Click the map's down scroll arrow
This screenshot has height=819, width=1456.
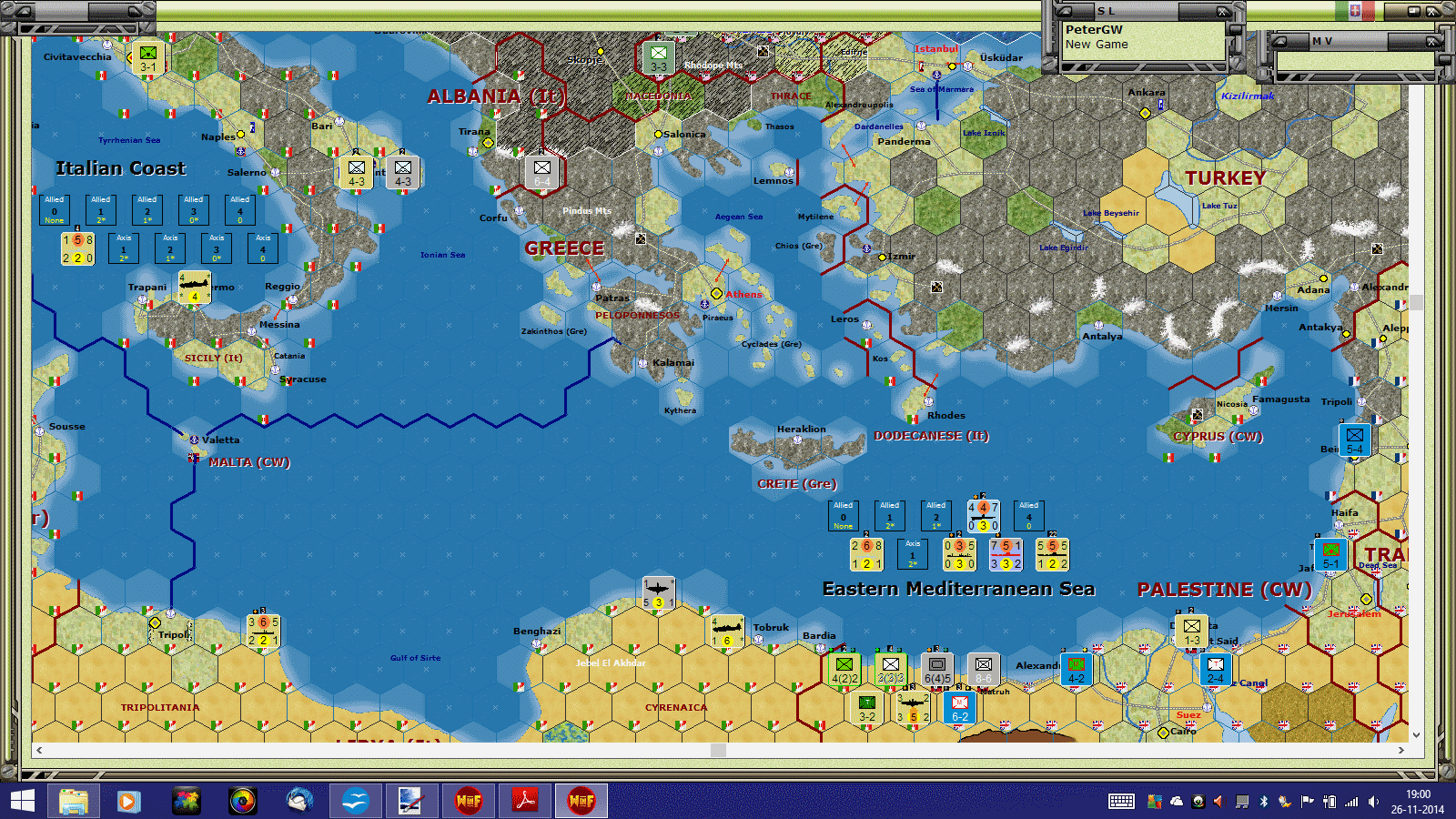coord(1416,734)
